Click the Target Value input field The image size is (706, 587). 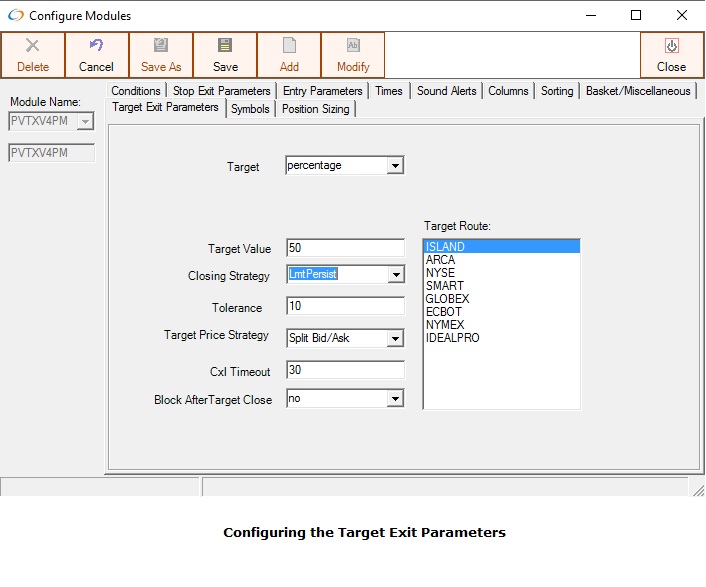point(344,248)
